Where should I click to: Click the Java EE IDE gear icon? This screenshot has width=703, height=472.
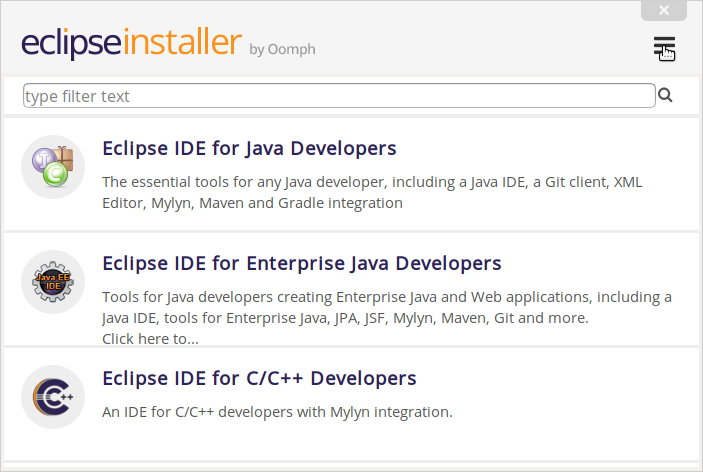coord(53,282)
